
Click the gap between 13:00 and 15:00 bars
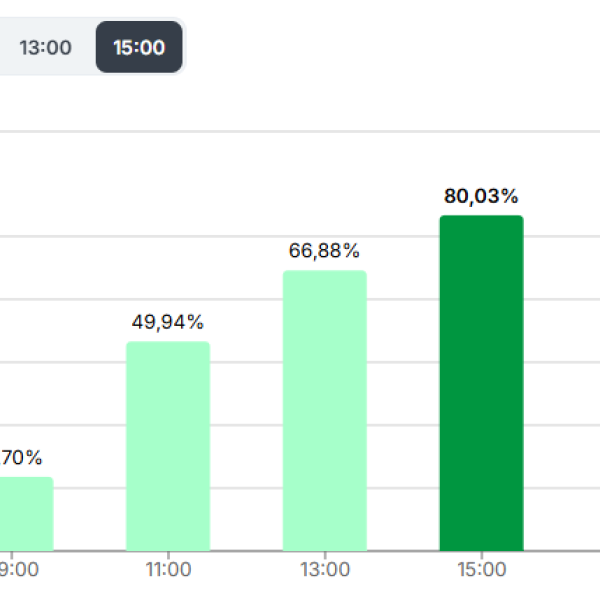point(403,400)
